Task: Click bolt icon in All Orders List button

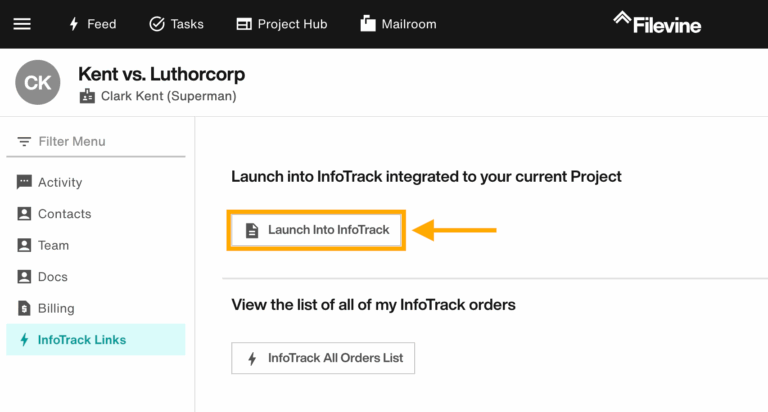Action: coord(252,359)
